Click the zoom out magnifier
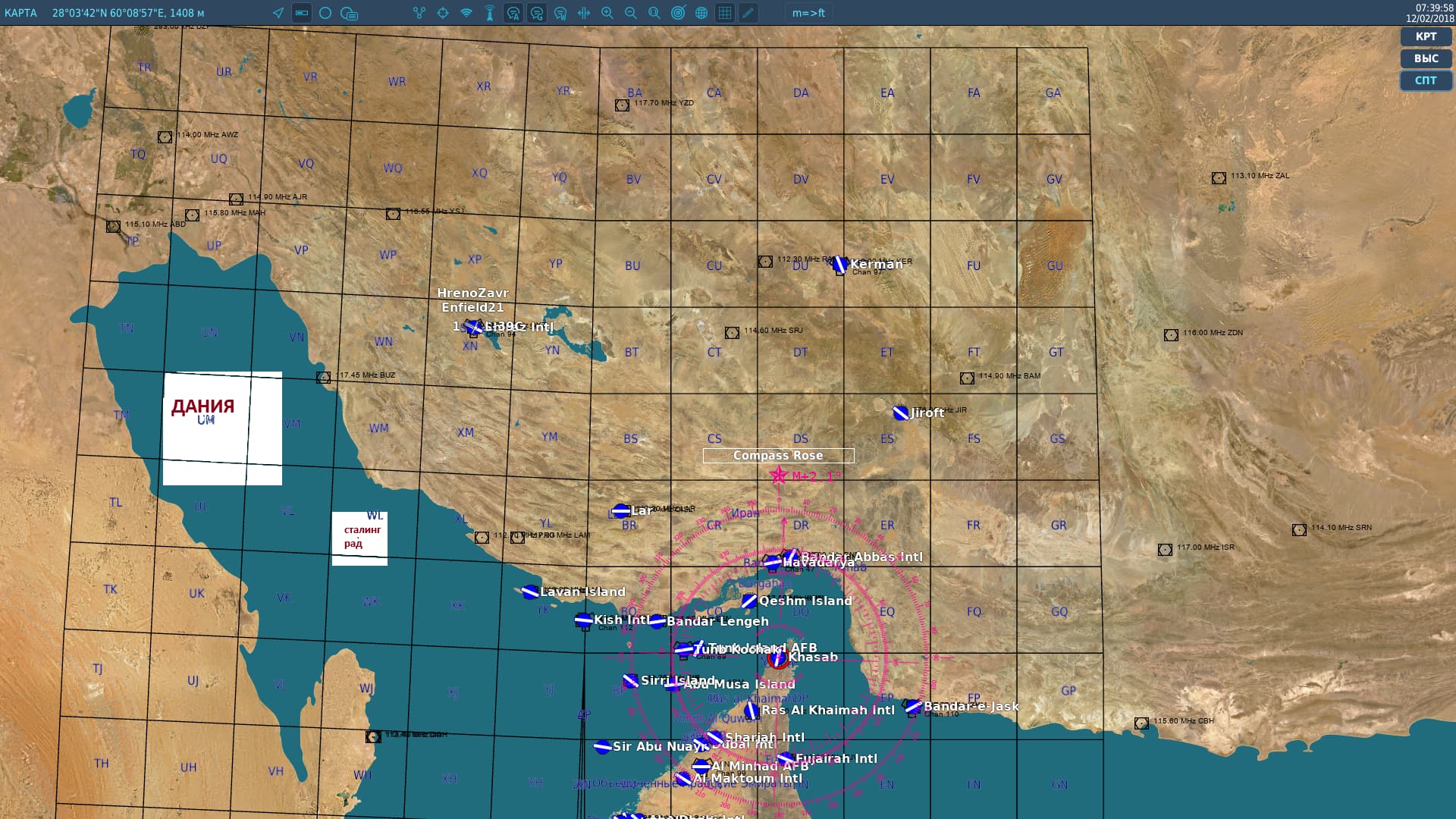The width and height of the screenshot is (1456, 819). click(631, 13)
